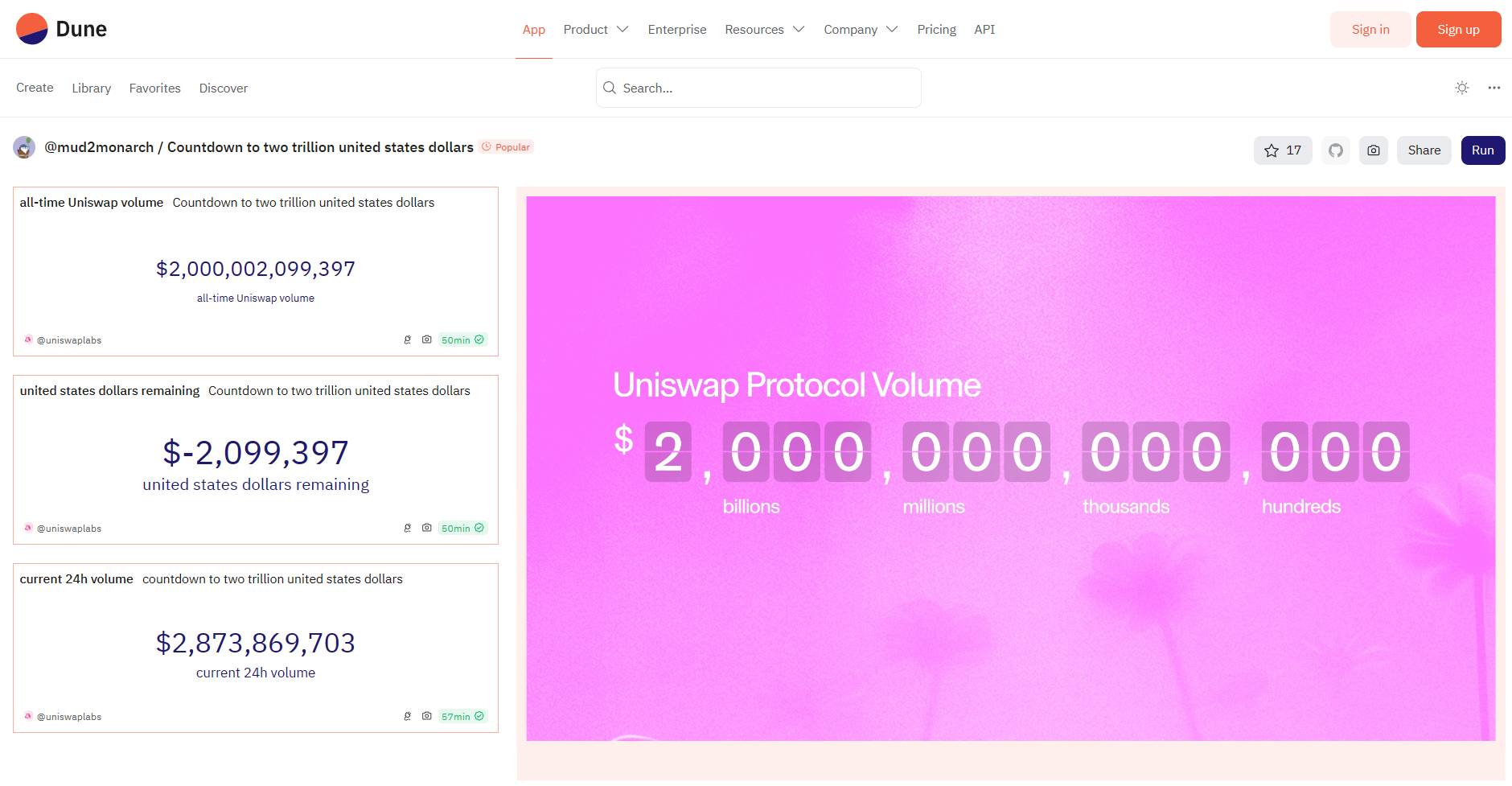This screenshot has height=786, width=1512.
Task: Star this dashboard with 17 favorites
Action: [x=1283, y=150]
